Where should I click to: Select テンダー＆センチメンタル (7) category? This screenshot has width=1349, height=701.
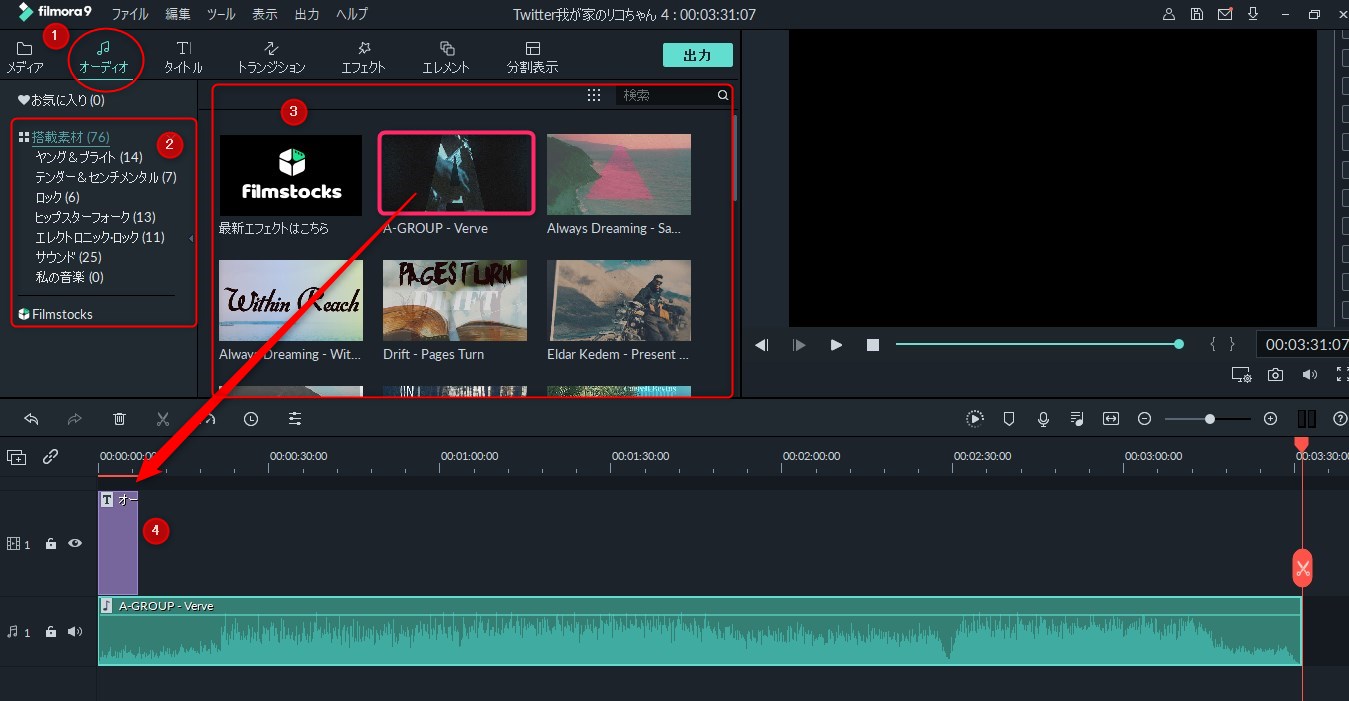(x=105, y=177)
